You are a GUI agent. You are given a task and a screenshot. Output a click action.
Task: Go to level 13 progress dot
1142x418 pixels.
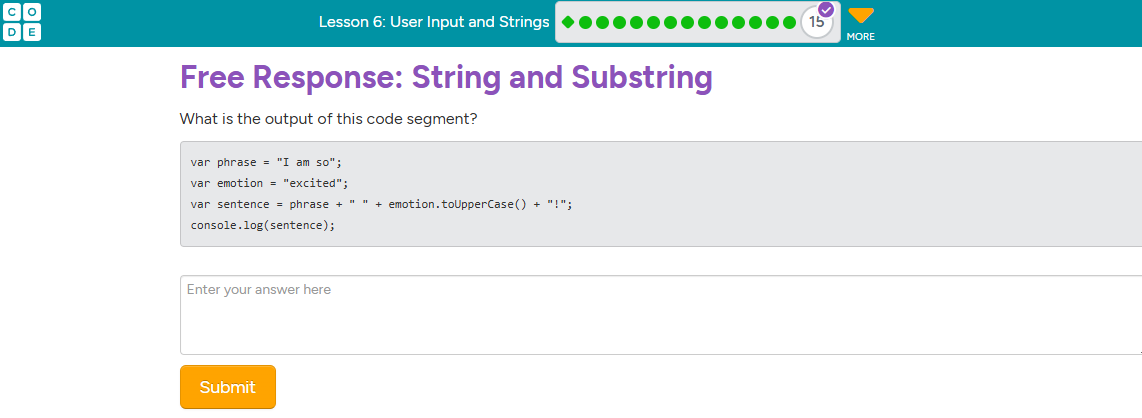772,22
